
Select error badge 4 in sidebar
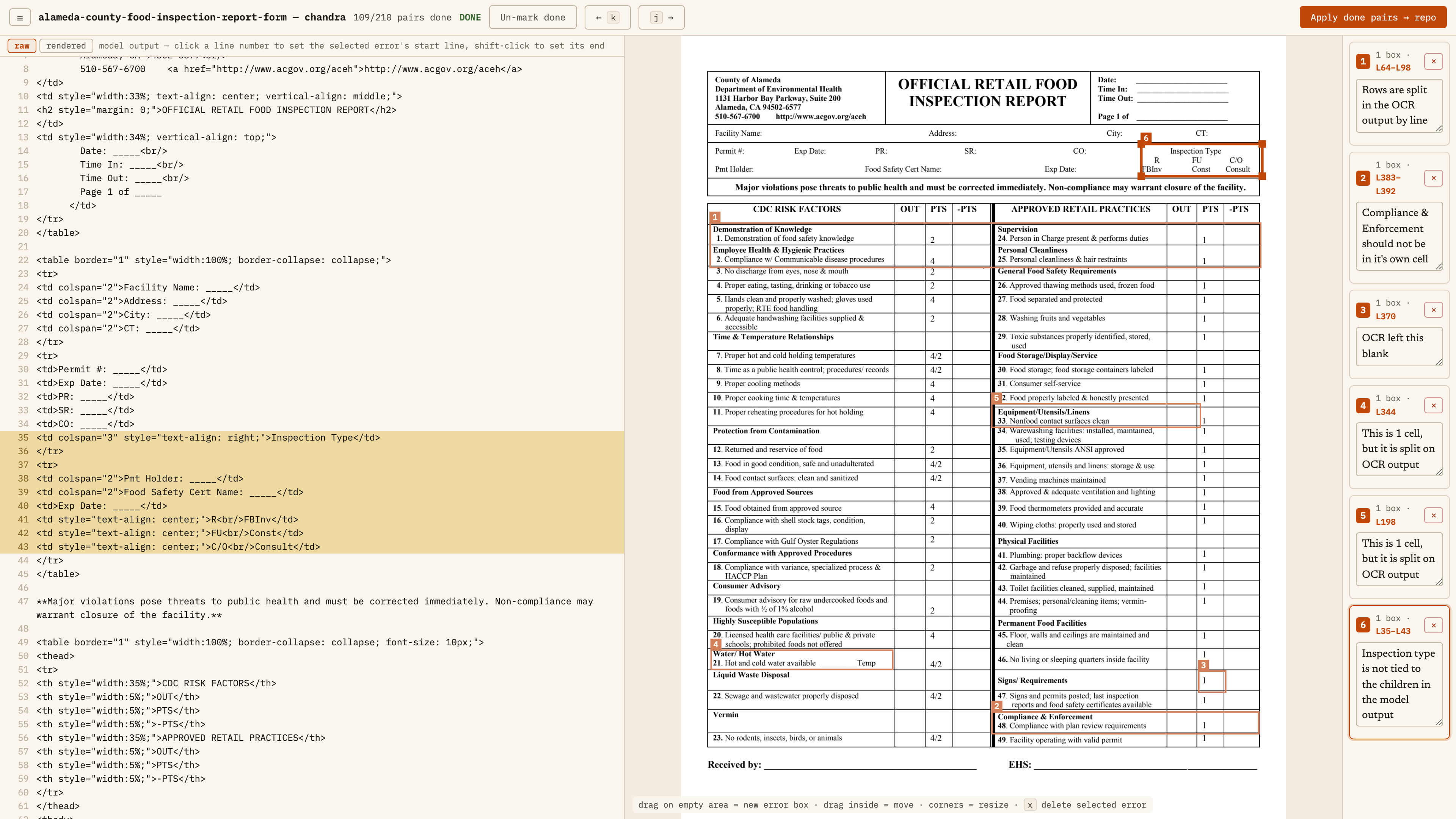[1363, 405]
